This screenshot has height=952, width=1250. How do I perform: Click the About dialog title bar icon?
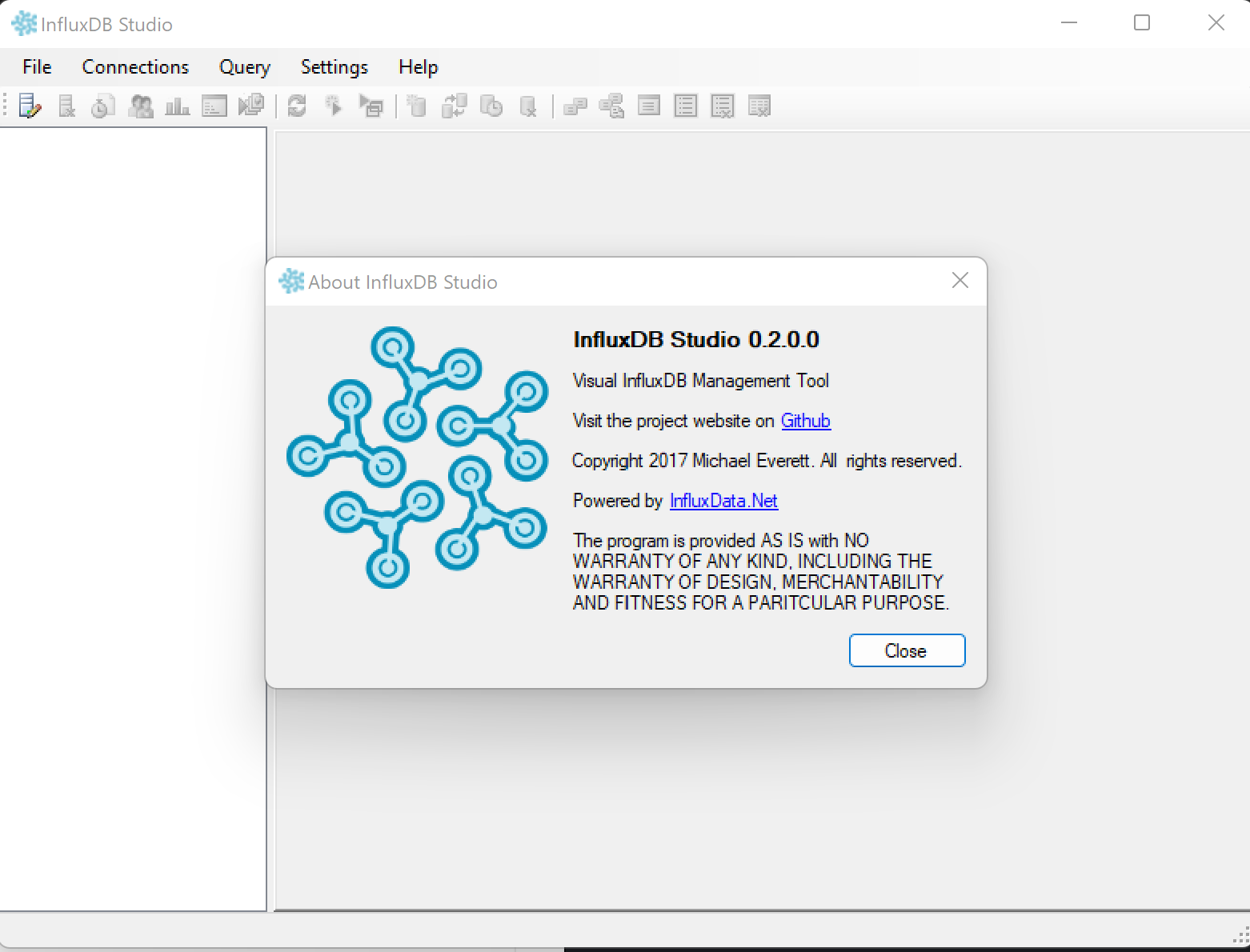pos(291,282)
